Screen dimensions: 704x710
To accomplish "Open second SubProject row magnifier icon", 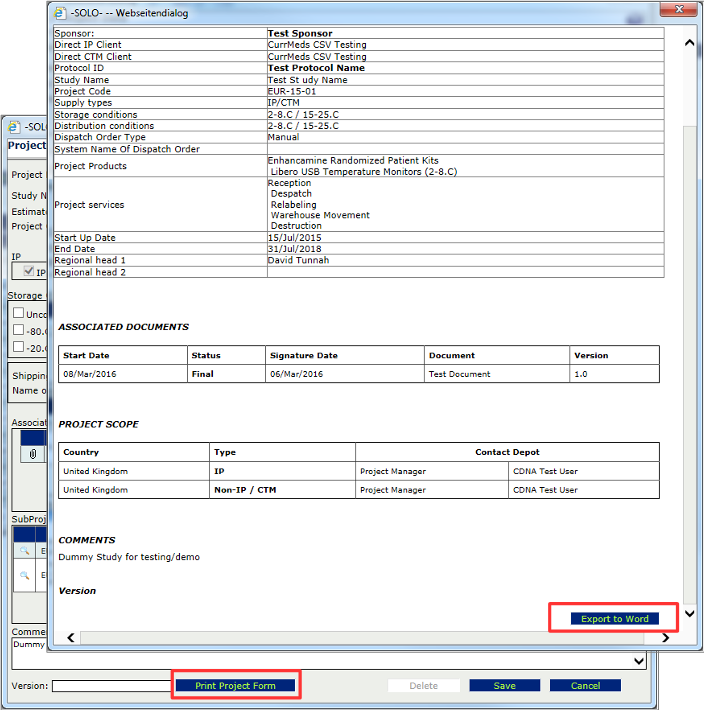I will [x=24, y=575].
